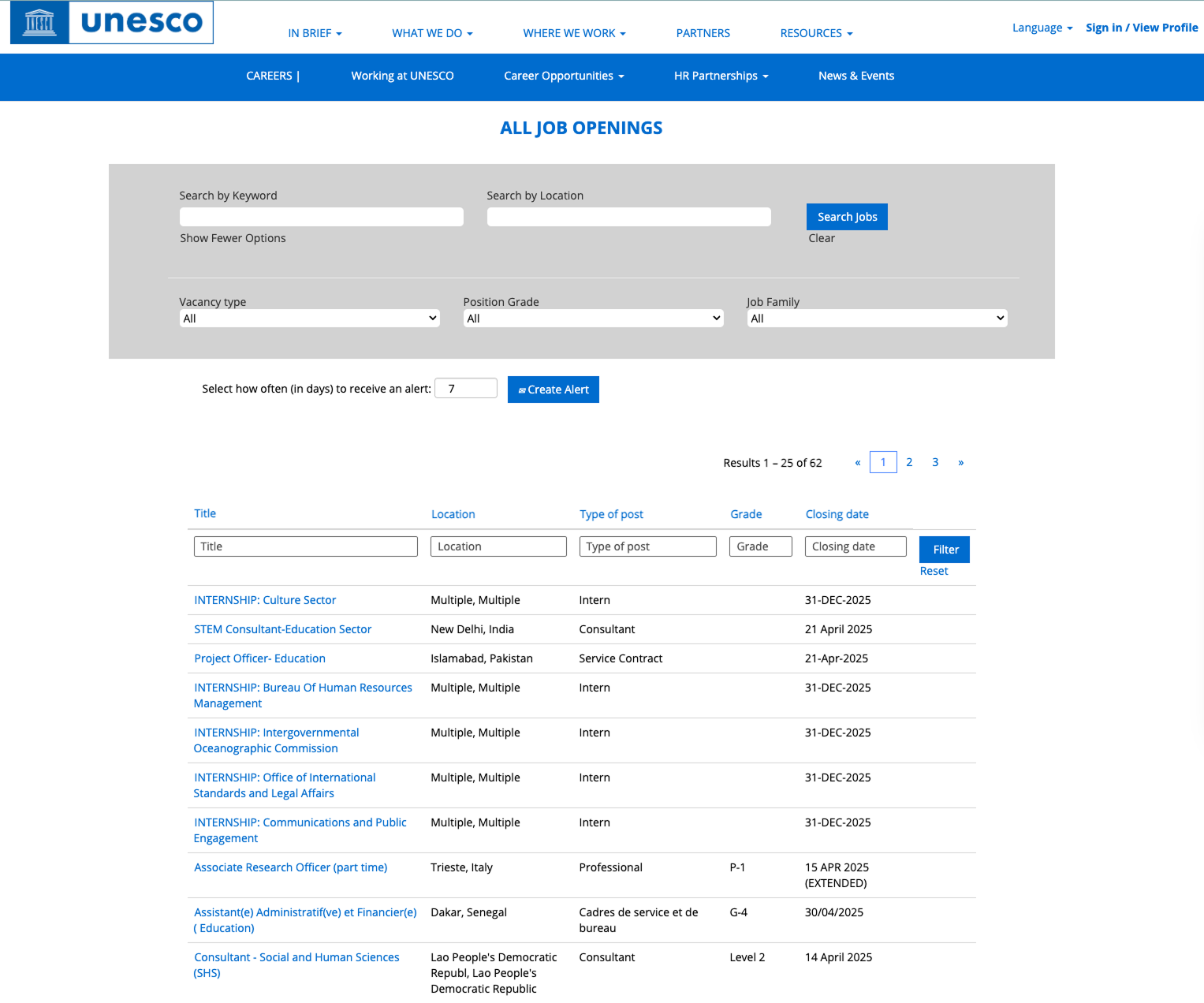The image size is (1204, 1003).
Task: Clear the search fields
Action: coord(821,238)
